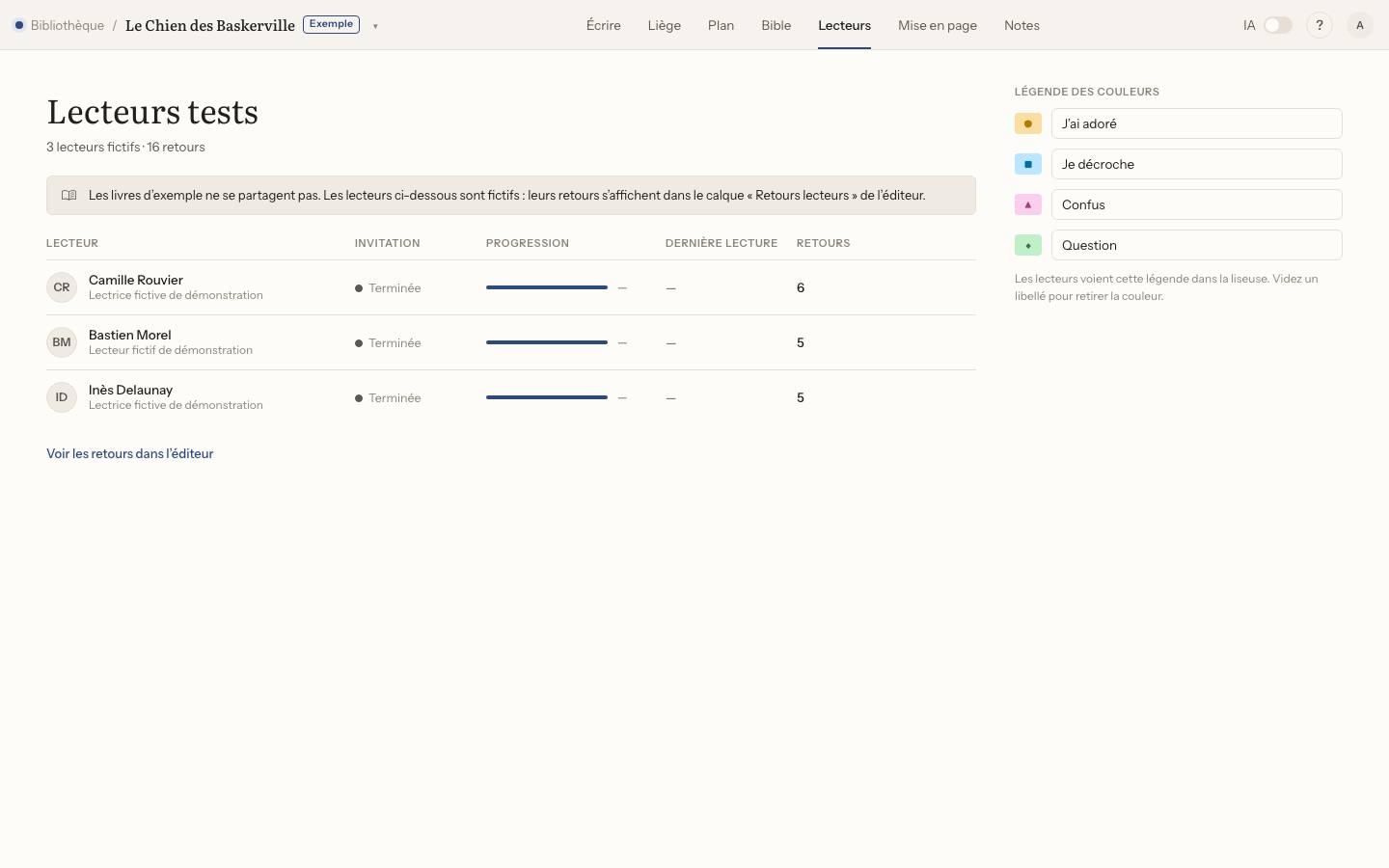
Task: Click the Camille Rouvier reader name
Action: click(x=136, y=280)
